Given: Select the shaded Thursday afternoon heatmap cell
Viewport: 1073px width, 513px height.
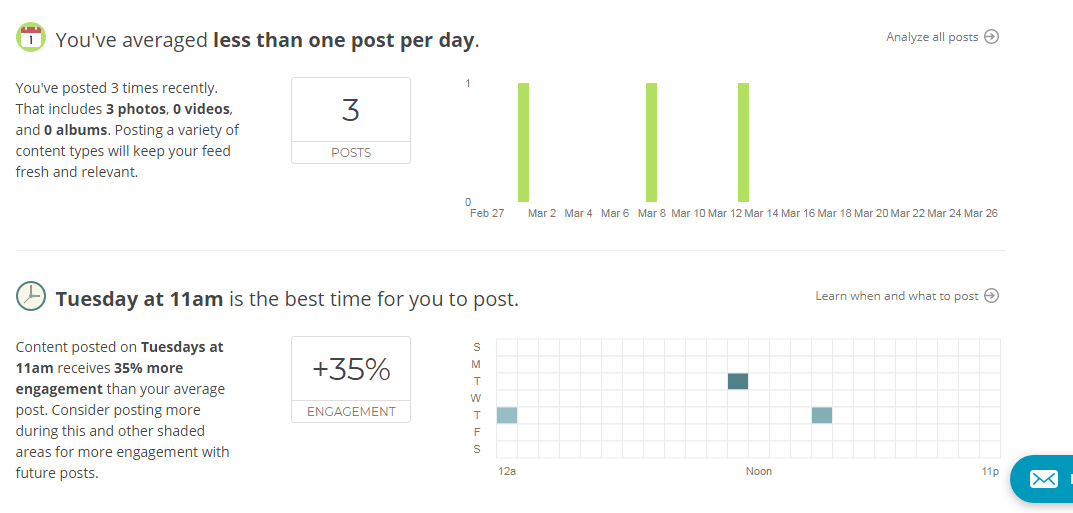Looking at the screenshot, I should pyautogui.click(x=822, y=415).
